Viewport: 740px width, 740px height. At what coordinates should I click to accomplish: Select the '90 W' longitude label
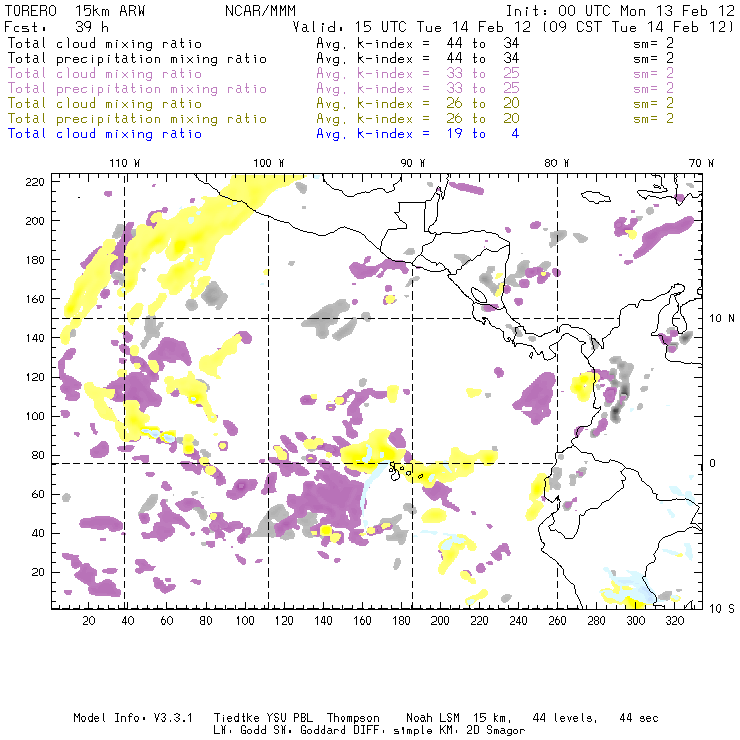[413, 163]
